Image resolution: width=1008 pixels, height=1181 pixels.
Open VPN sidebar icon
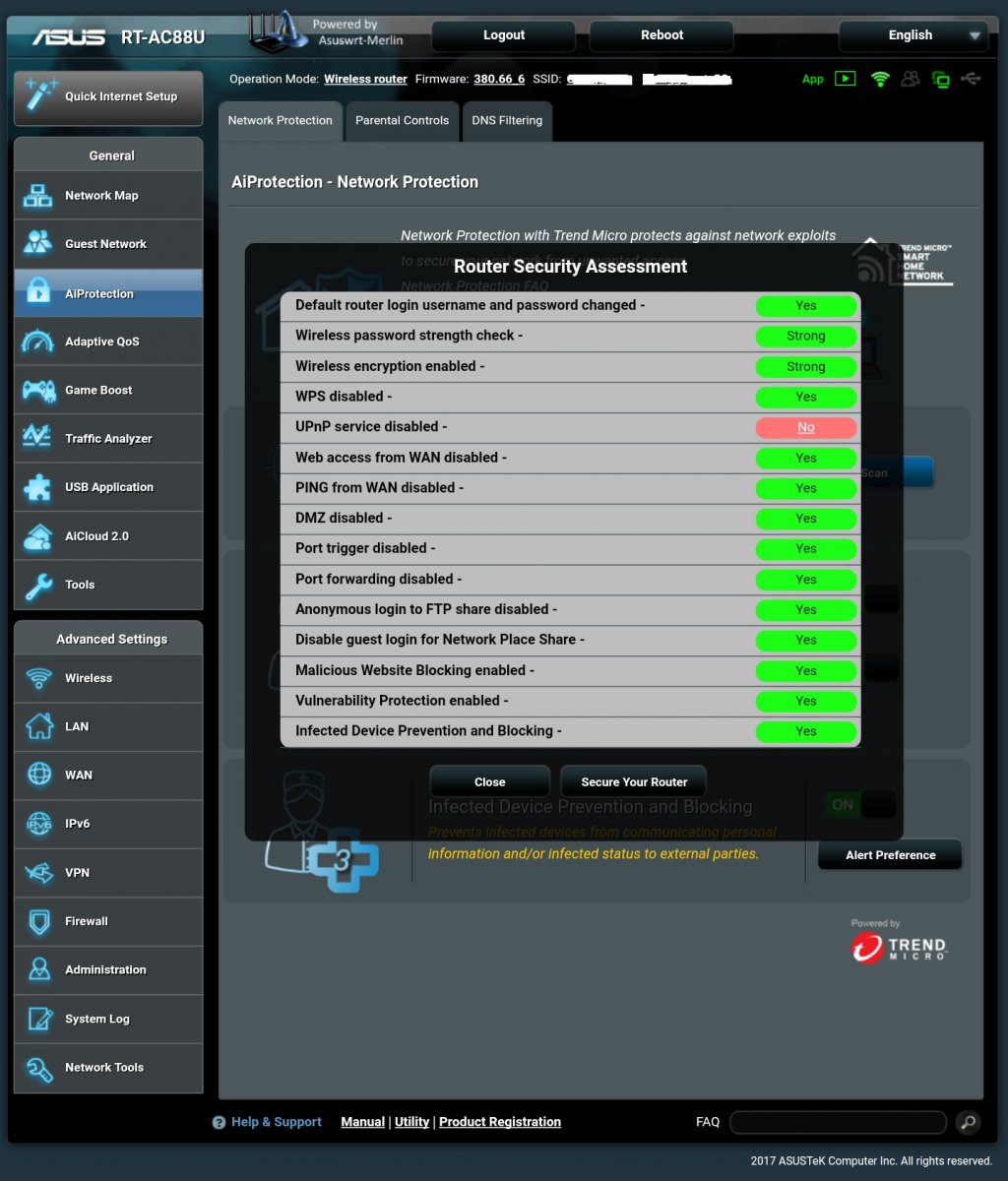coord(38,872)
